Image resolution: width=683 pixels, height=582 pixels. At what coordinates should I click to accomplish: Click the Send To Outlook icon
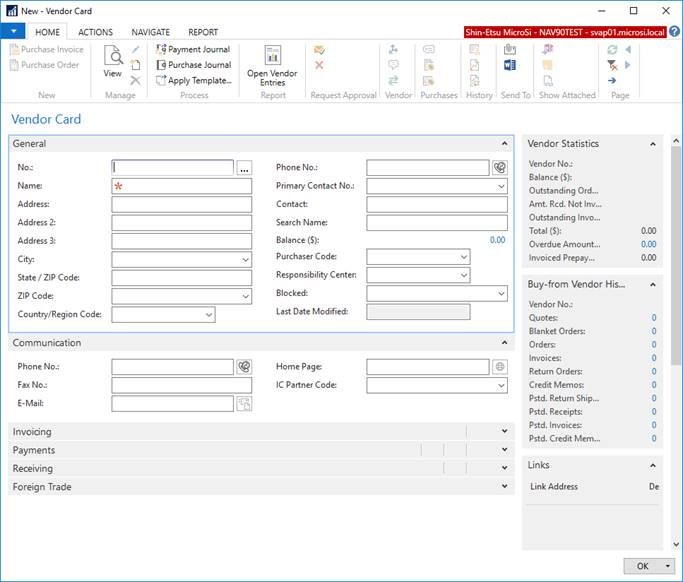[x=510, y=49]
